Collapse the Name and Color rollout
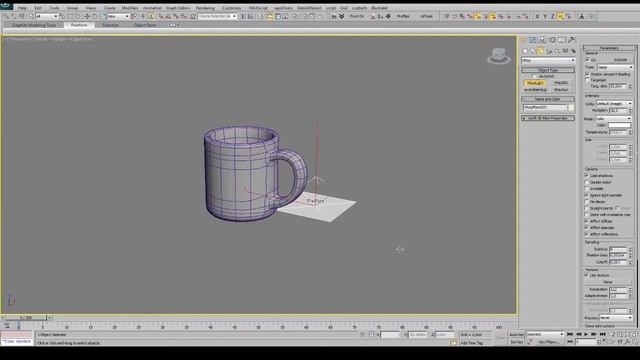 tap(548, 99)
